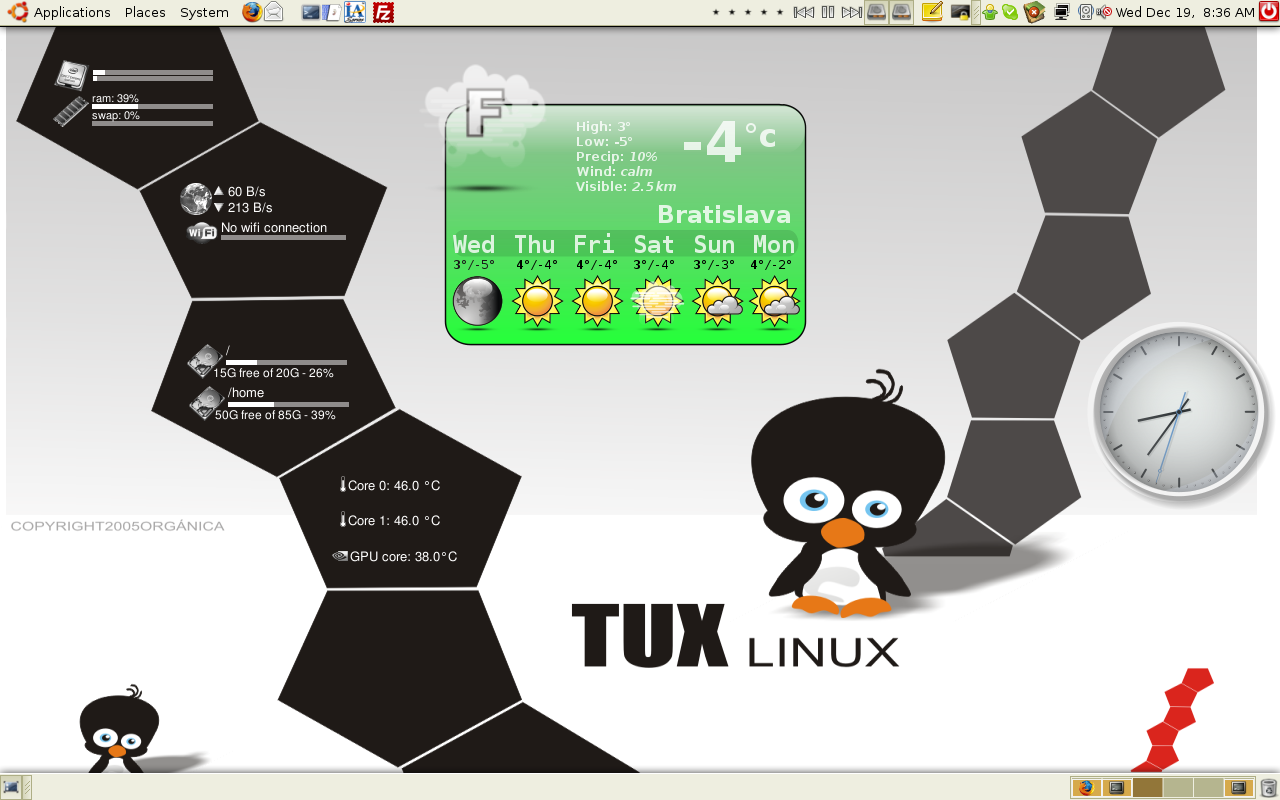Image resolution: width=1280 pixels, height=800 pixels.
Task: Click the left disk mounter icon
Action: pos(876,12)
